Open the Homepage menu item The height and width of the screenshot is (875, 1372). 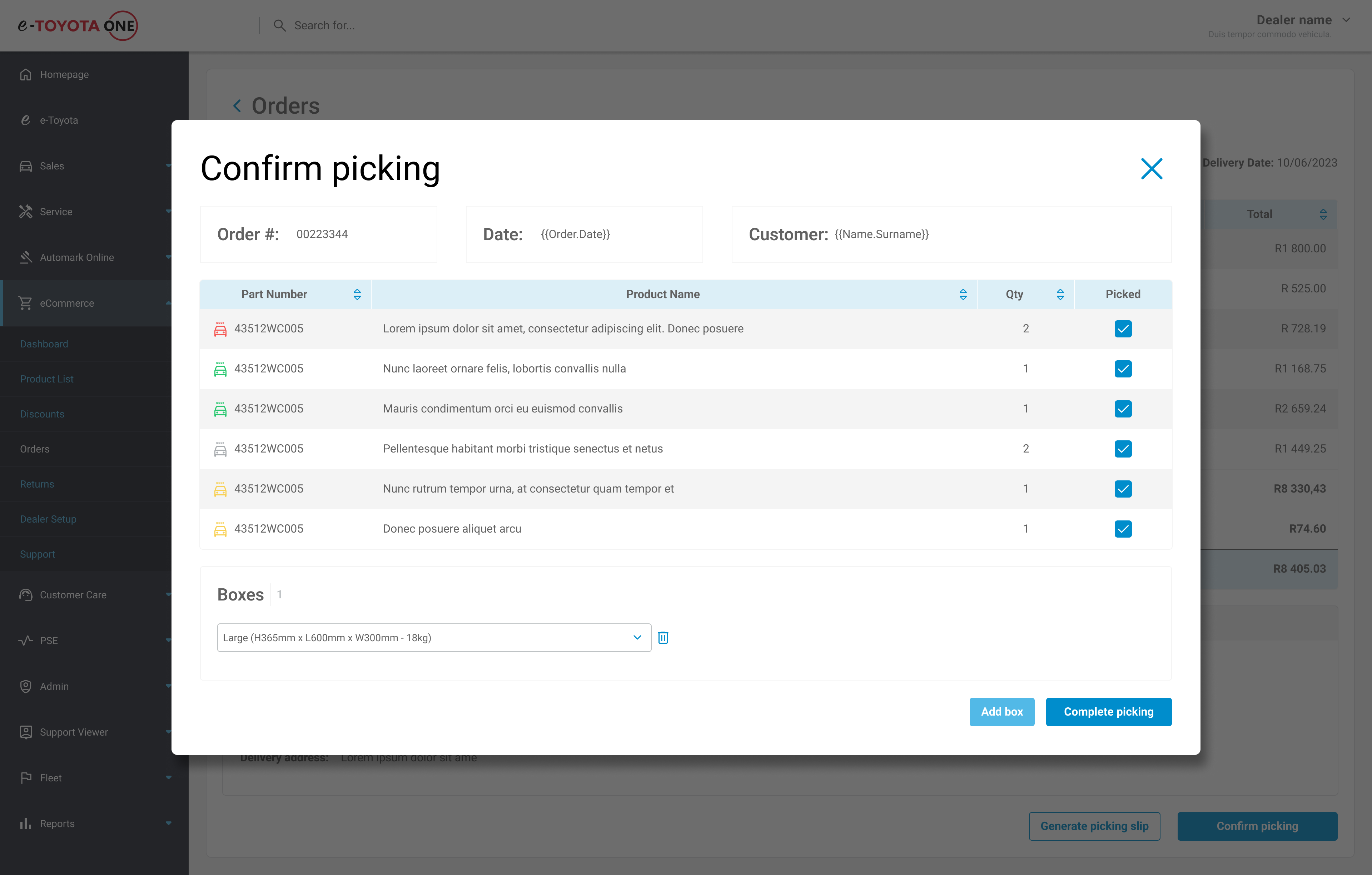pos(64,75)
